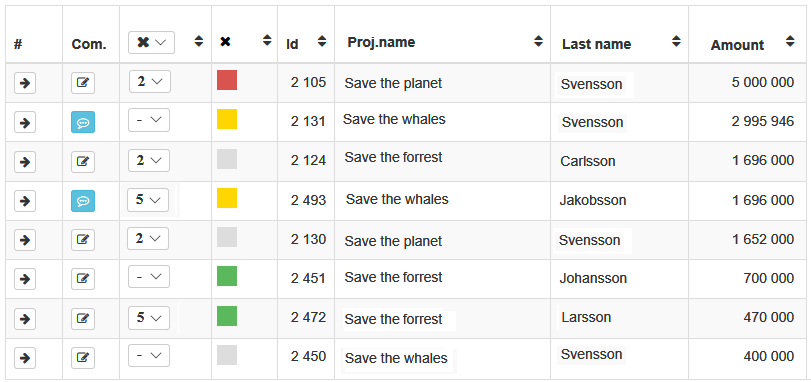The image size is (811, 382).
Task: Click the arrow button for Id 2 493
Action: point(25,201)
